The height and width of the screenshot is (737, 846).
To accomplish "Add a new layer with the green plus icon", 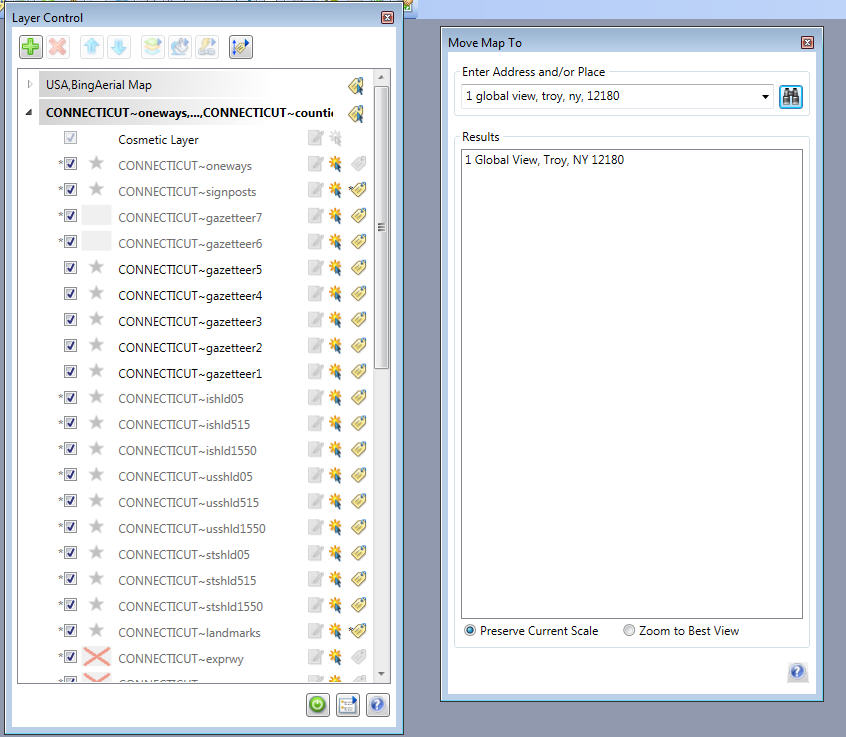I will [29, 46].
